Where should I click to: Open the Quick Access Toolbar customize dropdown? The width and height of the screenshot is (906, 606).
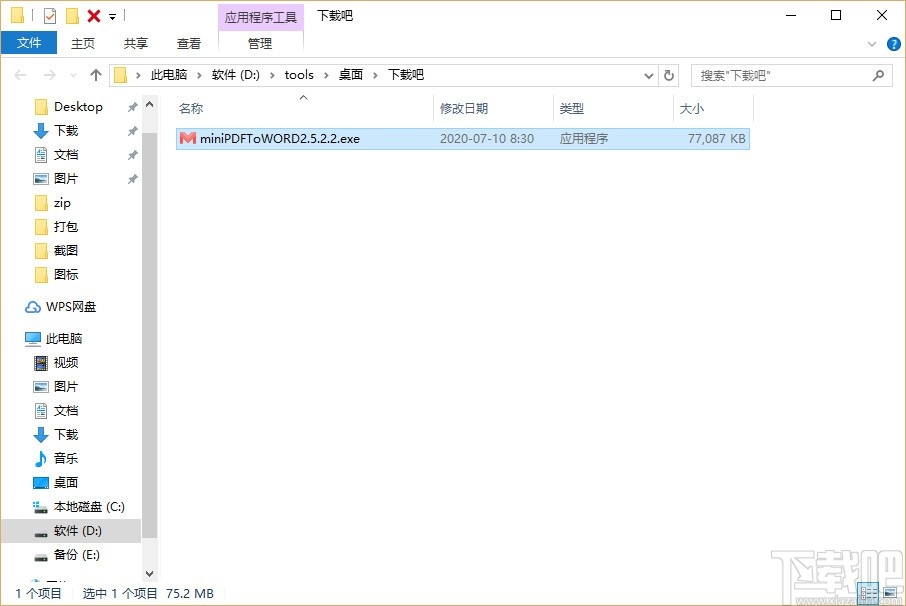[x=112, y=15]
